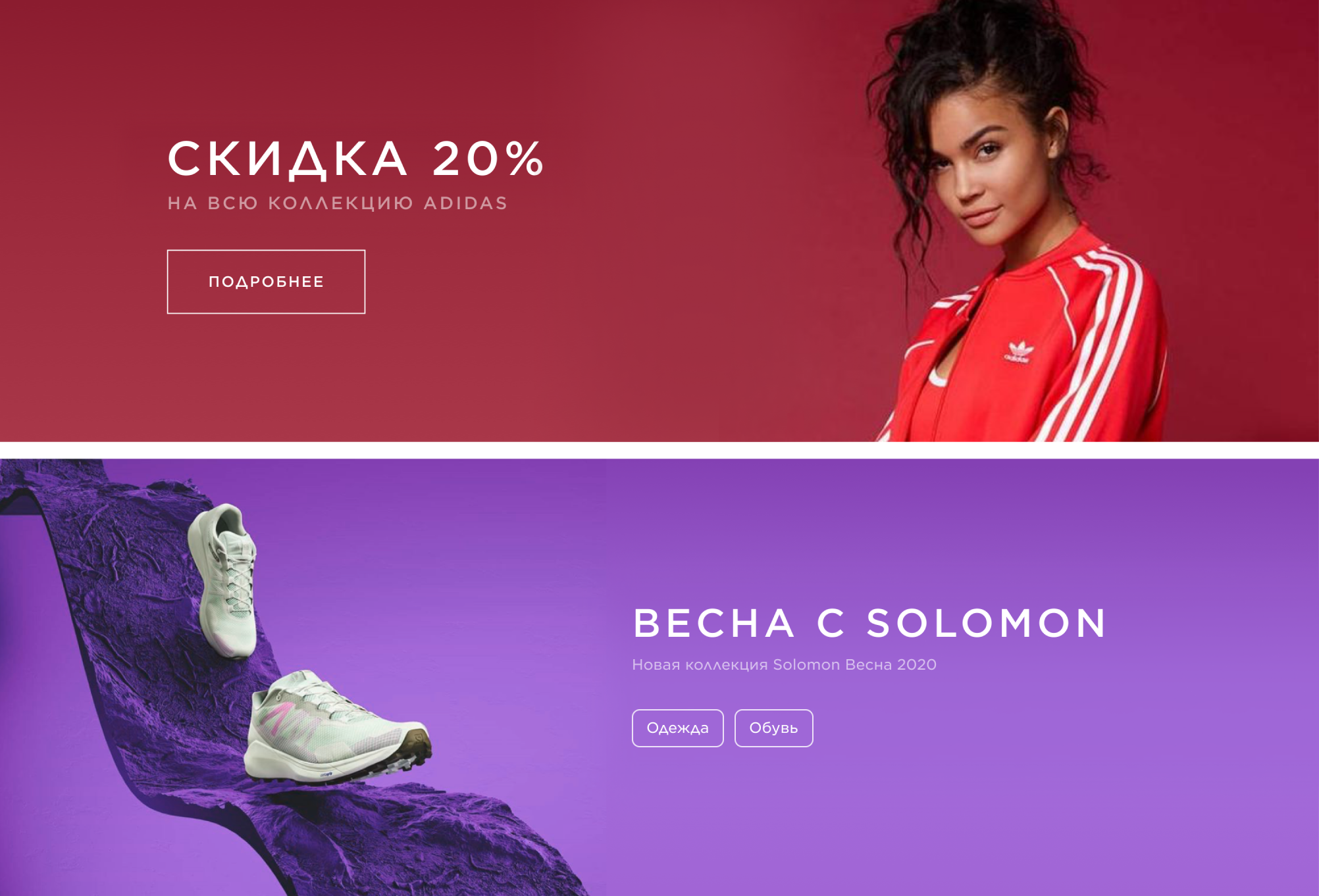
Task: Click the ВЕСНА С SOLOMON headline
Action: [869, 623]
